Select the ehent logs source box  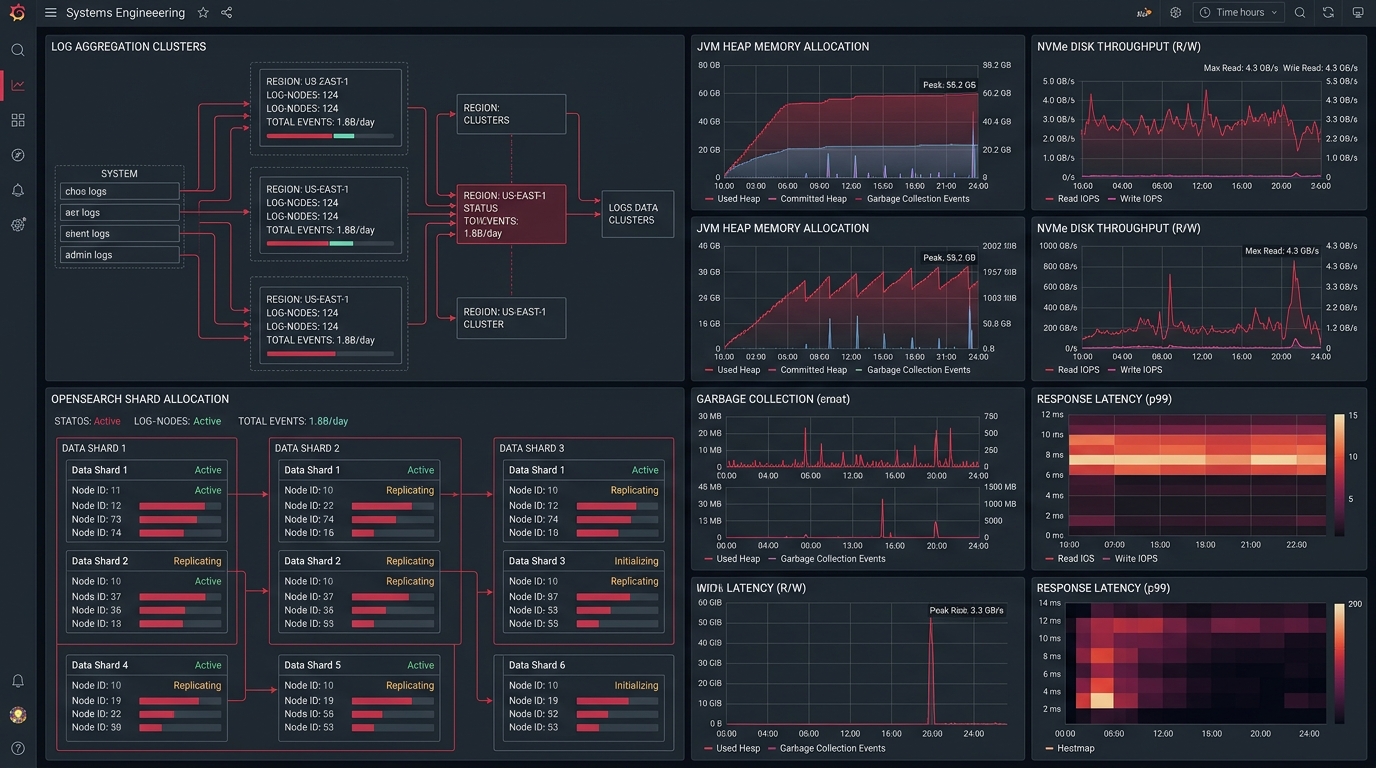[120, 234]
